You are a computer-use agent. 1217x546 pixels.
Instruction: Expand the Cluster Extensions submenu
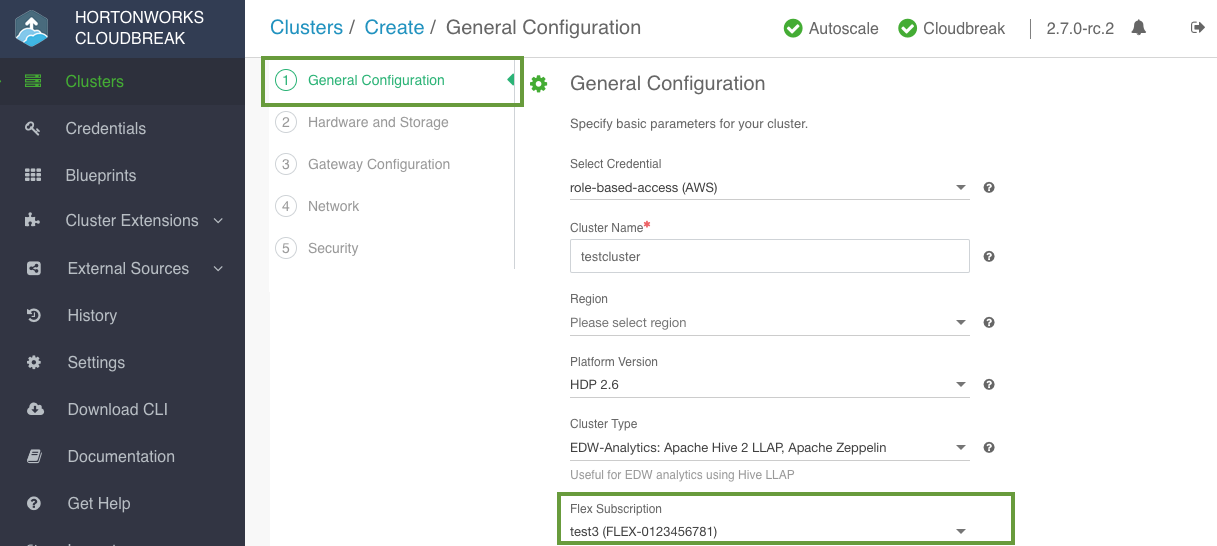[218, 221]
